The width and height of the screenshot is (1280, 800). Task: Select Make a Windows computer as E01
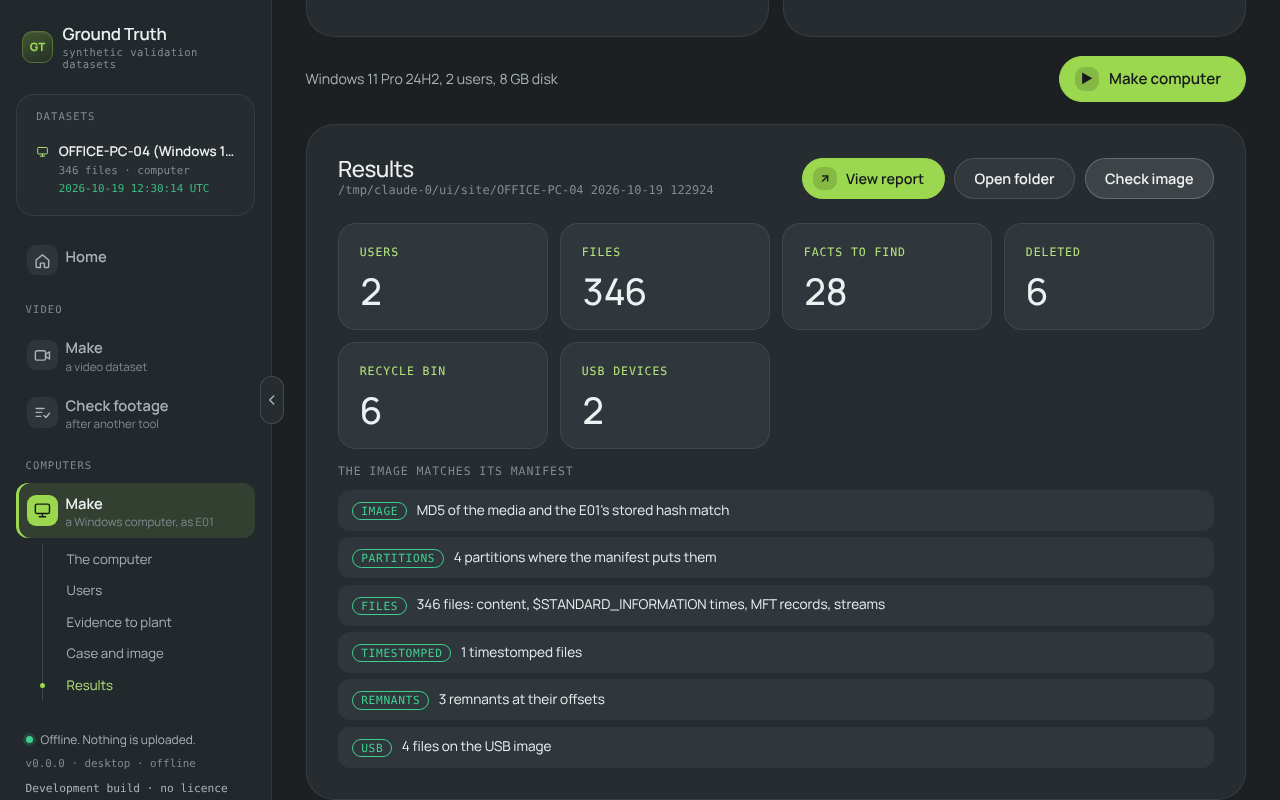click(x=135, y=511)
